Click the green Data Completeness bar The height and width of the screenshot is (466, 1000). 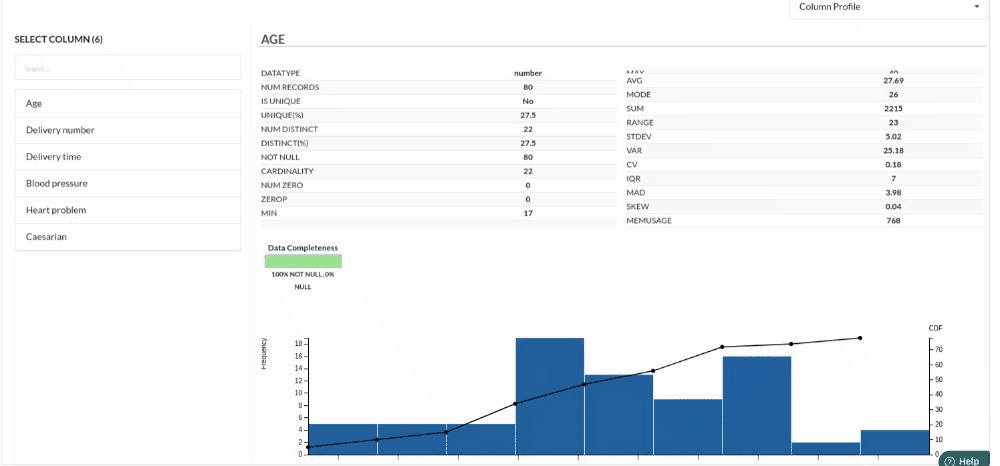point(304,261)
